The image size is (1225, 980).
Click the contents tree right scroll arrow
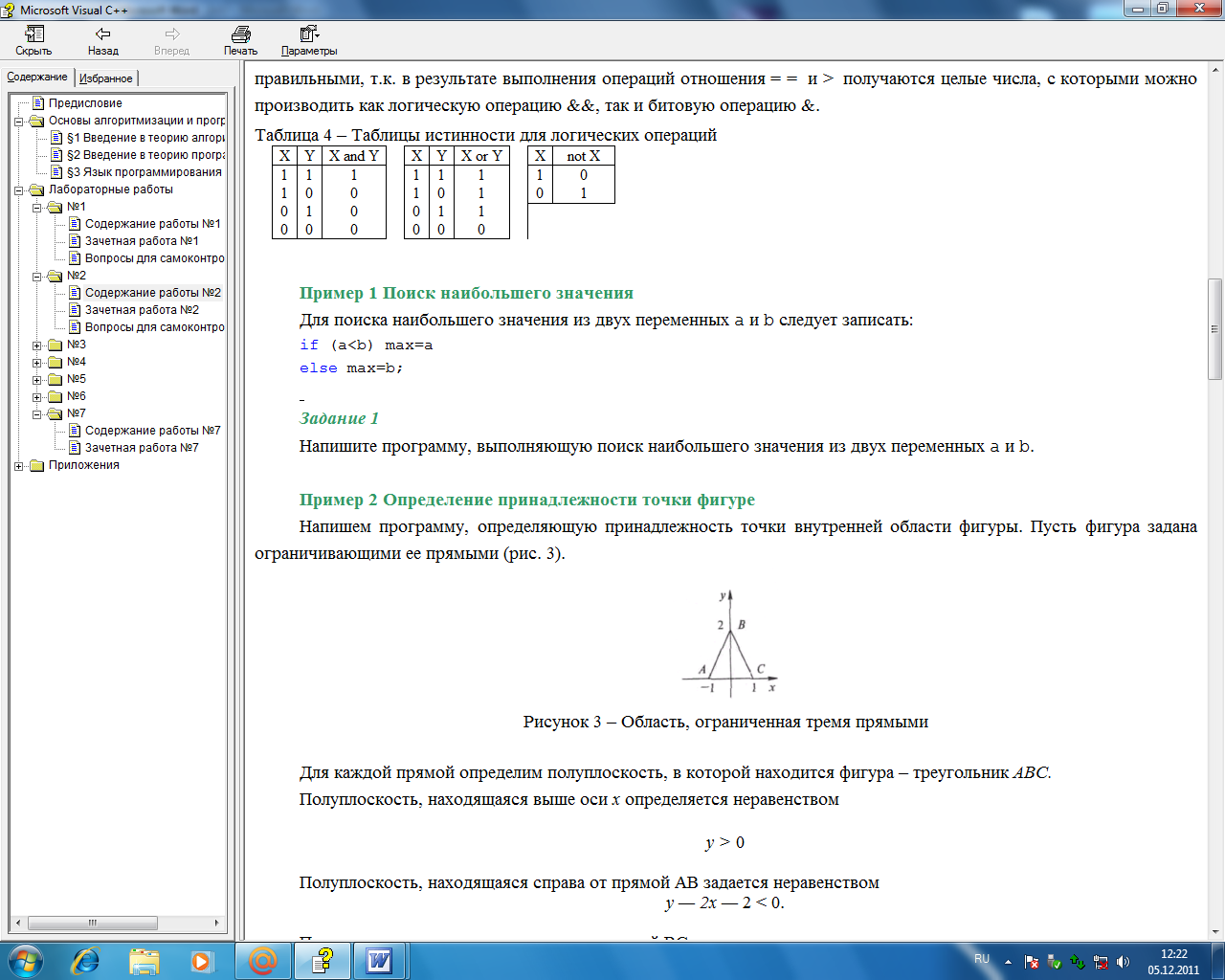coord(217,923)
